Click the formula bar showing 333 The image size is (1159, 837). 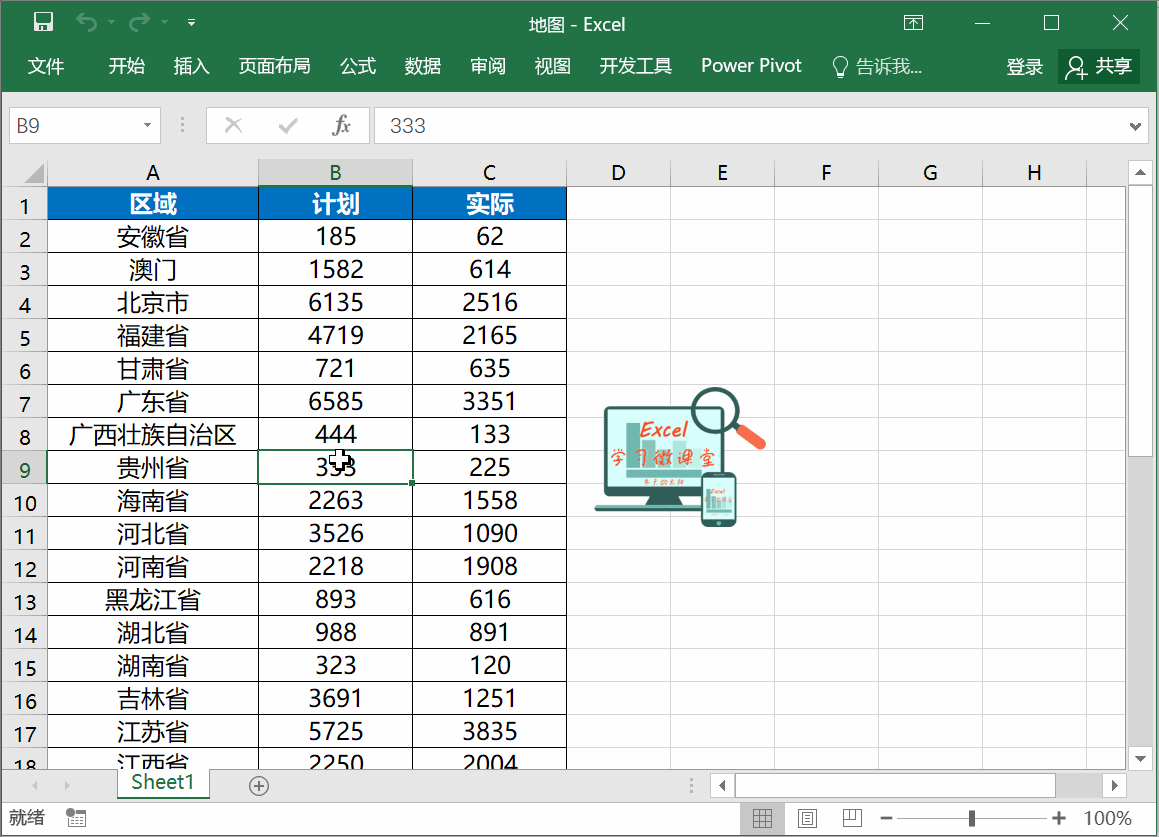[x=750, y=126]
